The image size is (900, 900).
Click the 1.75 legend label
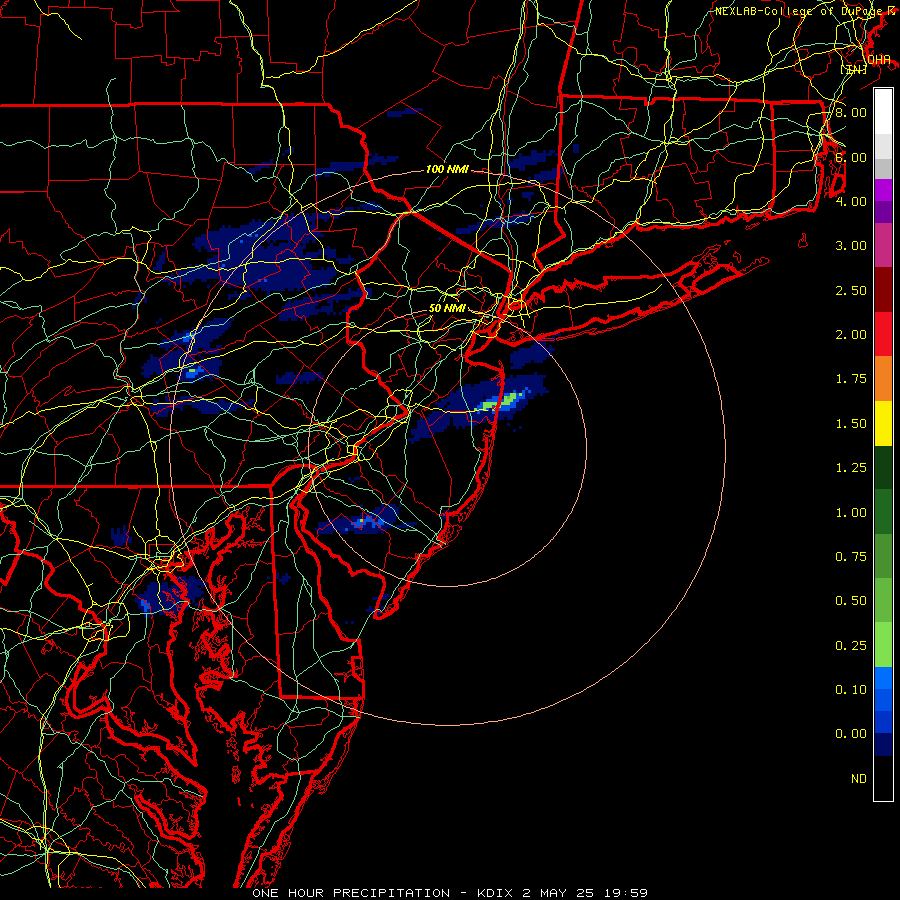[x=851, y=379]
